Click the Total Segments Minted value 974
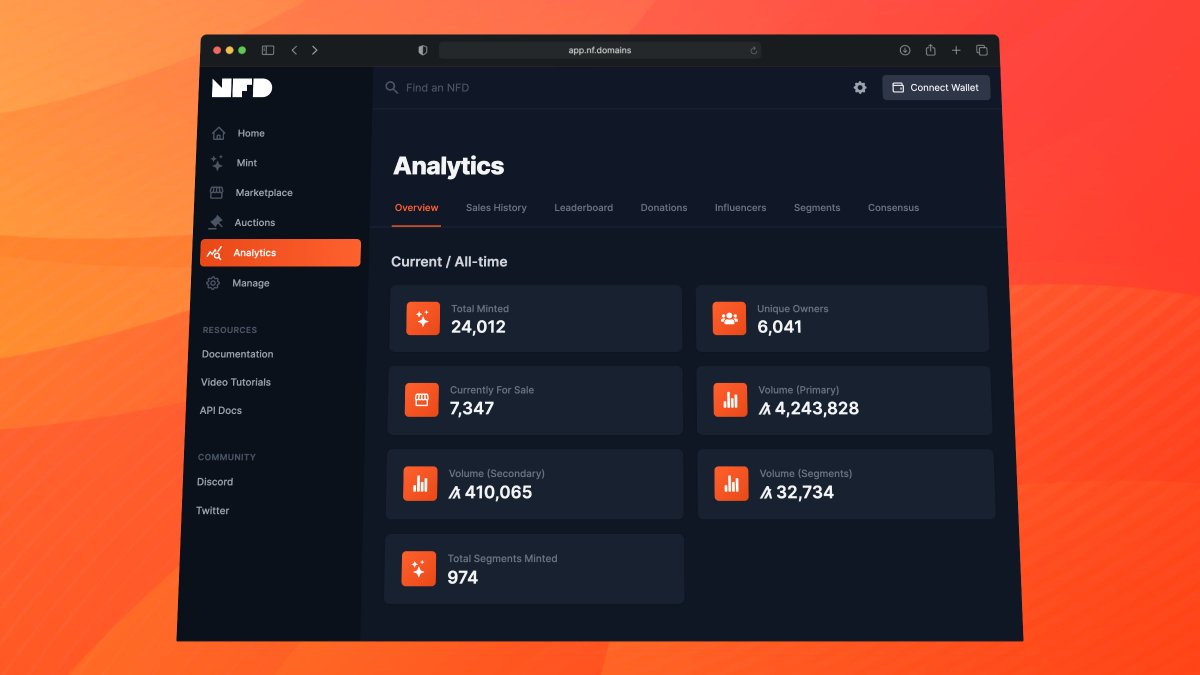This screenshot has height=675, width=1200. point(462,578)
